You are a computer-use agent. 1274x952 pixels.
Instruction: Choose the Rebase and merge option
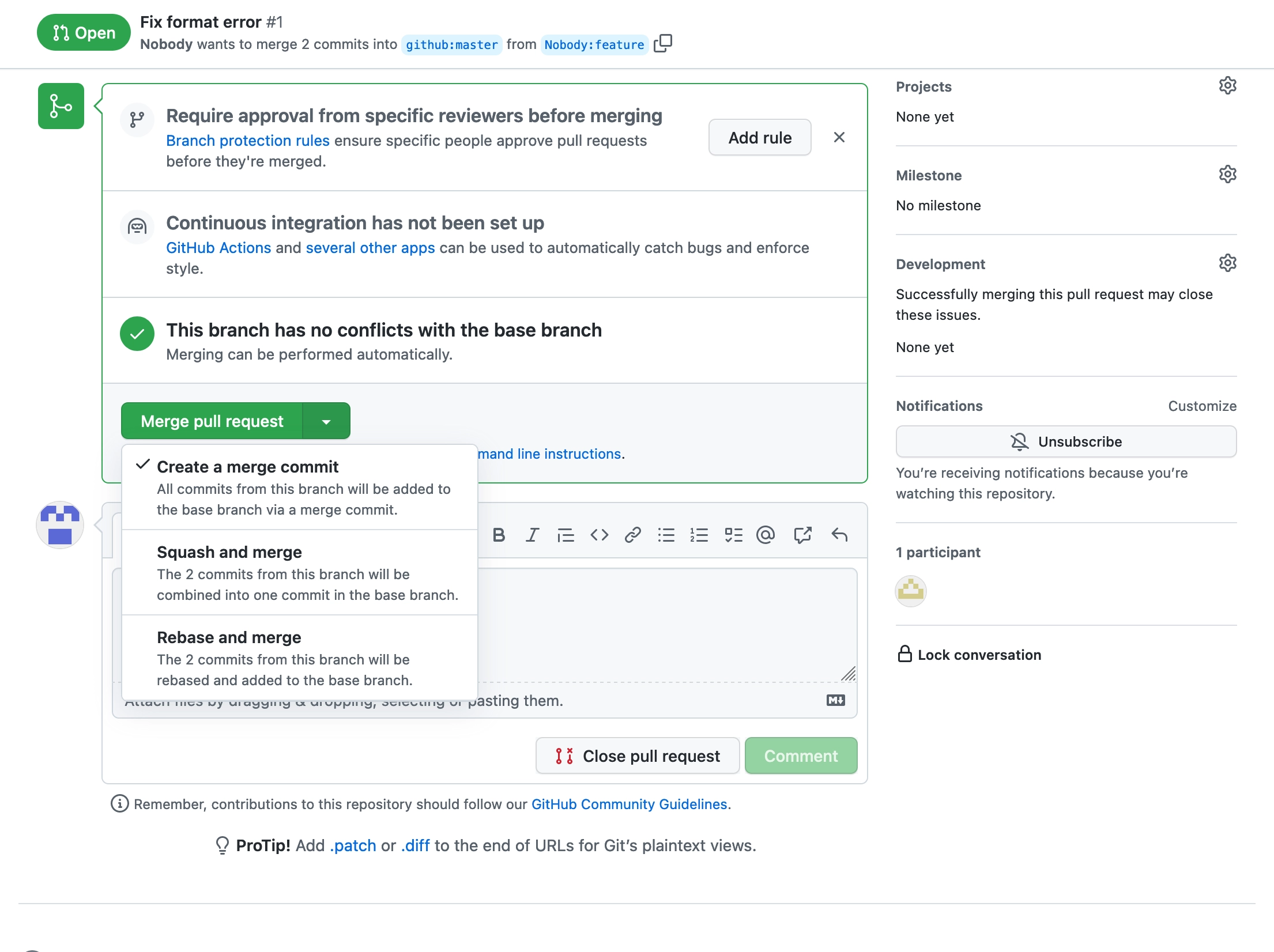(x=300, y=658)
